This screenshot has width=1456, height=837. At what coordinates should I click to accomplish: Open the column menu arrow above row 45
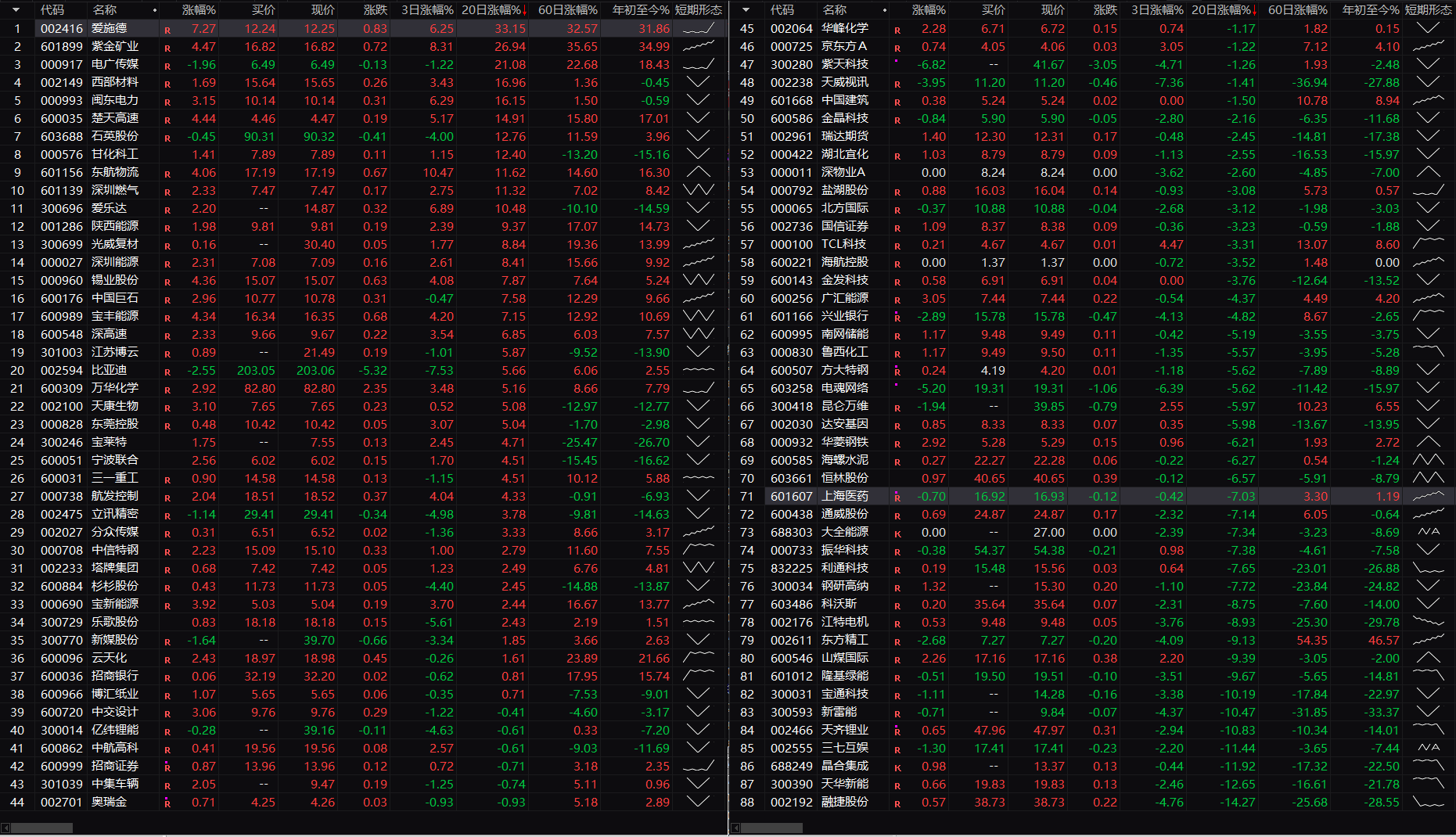click(x=746, y=10)
